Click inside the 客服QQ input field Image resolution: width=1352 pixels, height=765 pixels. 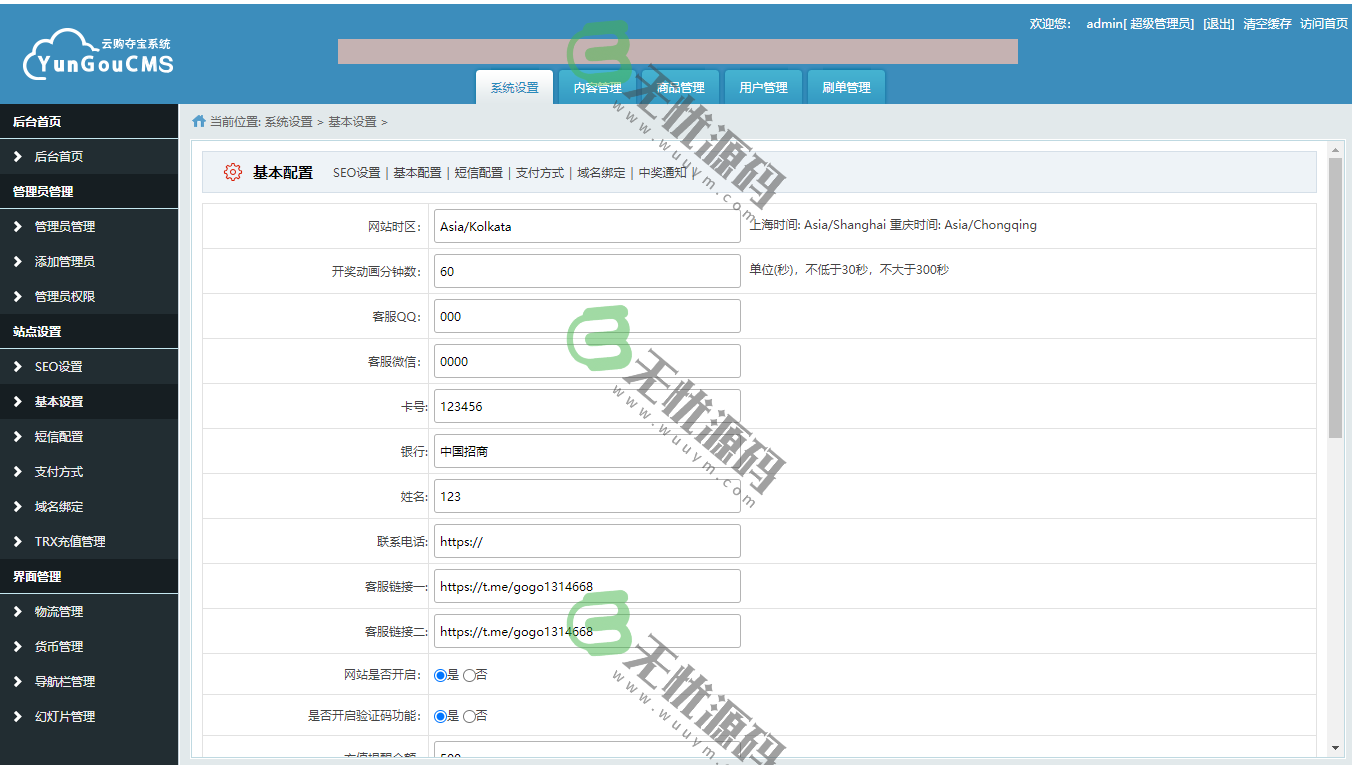click(x=586, y=316)
